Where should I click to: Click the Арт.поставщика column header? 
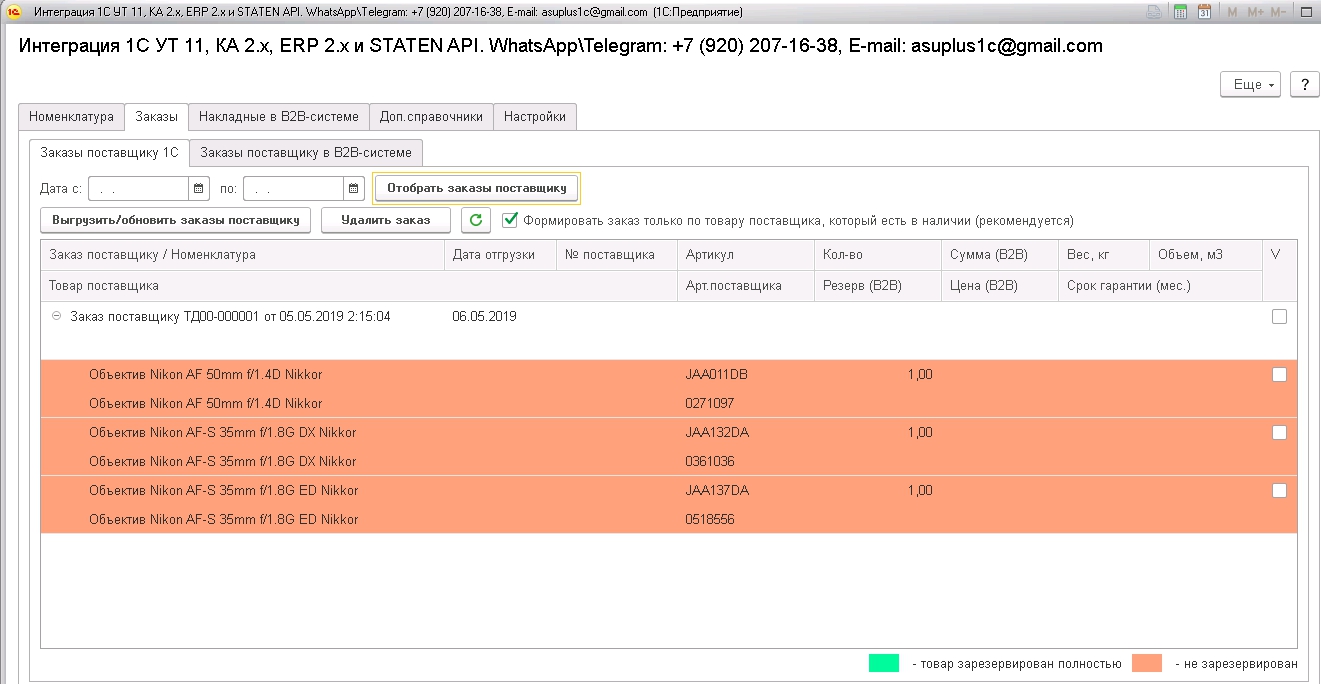[745, 286]
